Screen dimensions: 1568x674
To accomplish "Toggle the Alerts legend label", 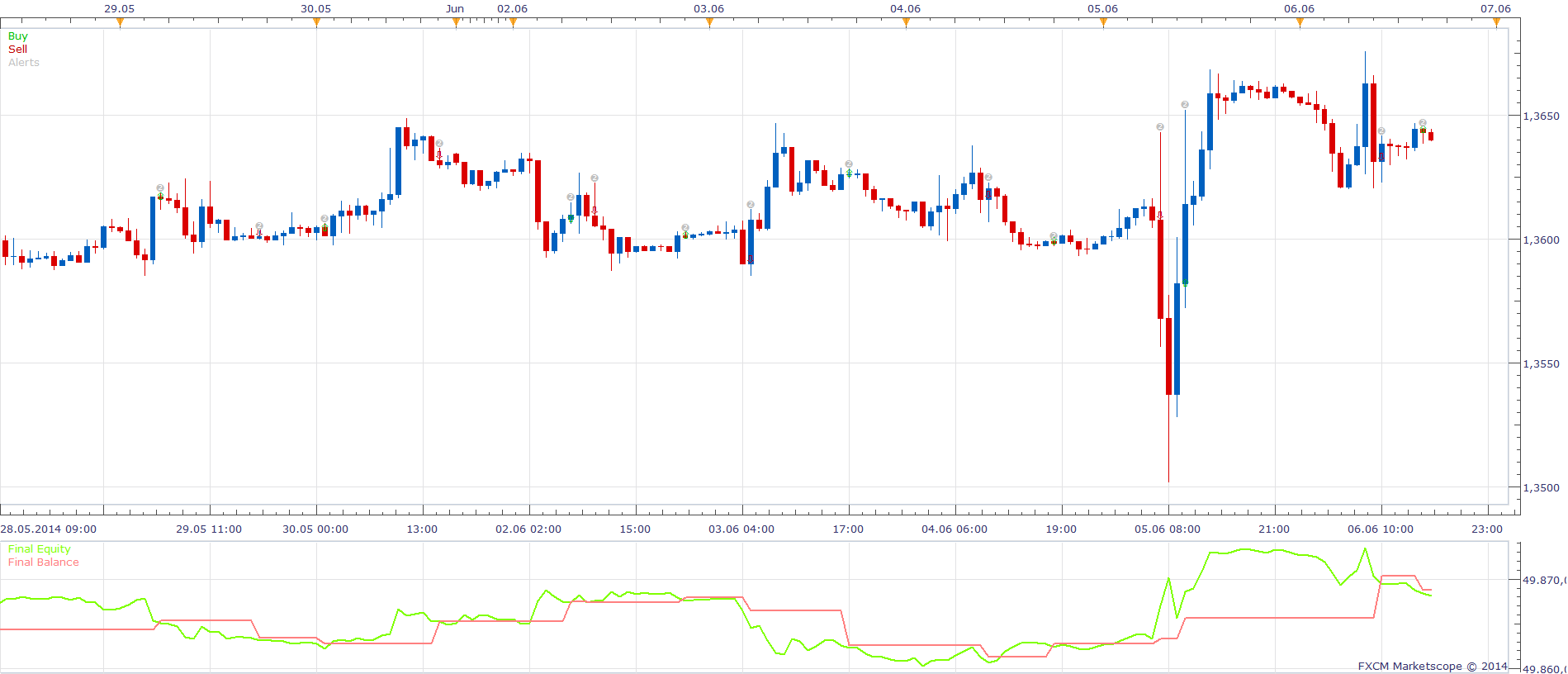I will (x=24, y=63).
